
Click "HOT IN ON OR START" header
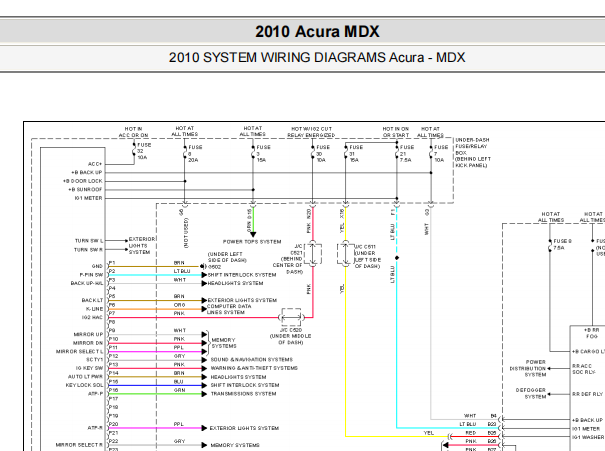coord(395,132)
